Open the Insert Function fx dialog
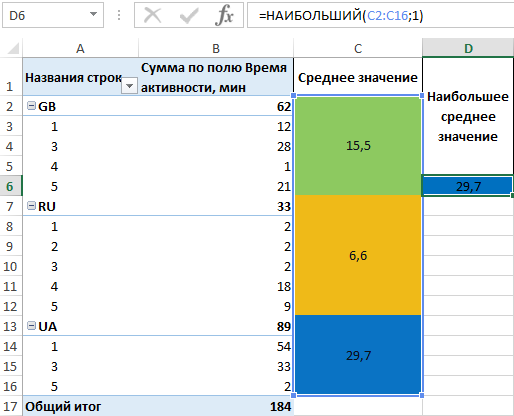 point(224,15)
